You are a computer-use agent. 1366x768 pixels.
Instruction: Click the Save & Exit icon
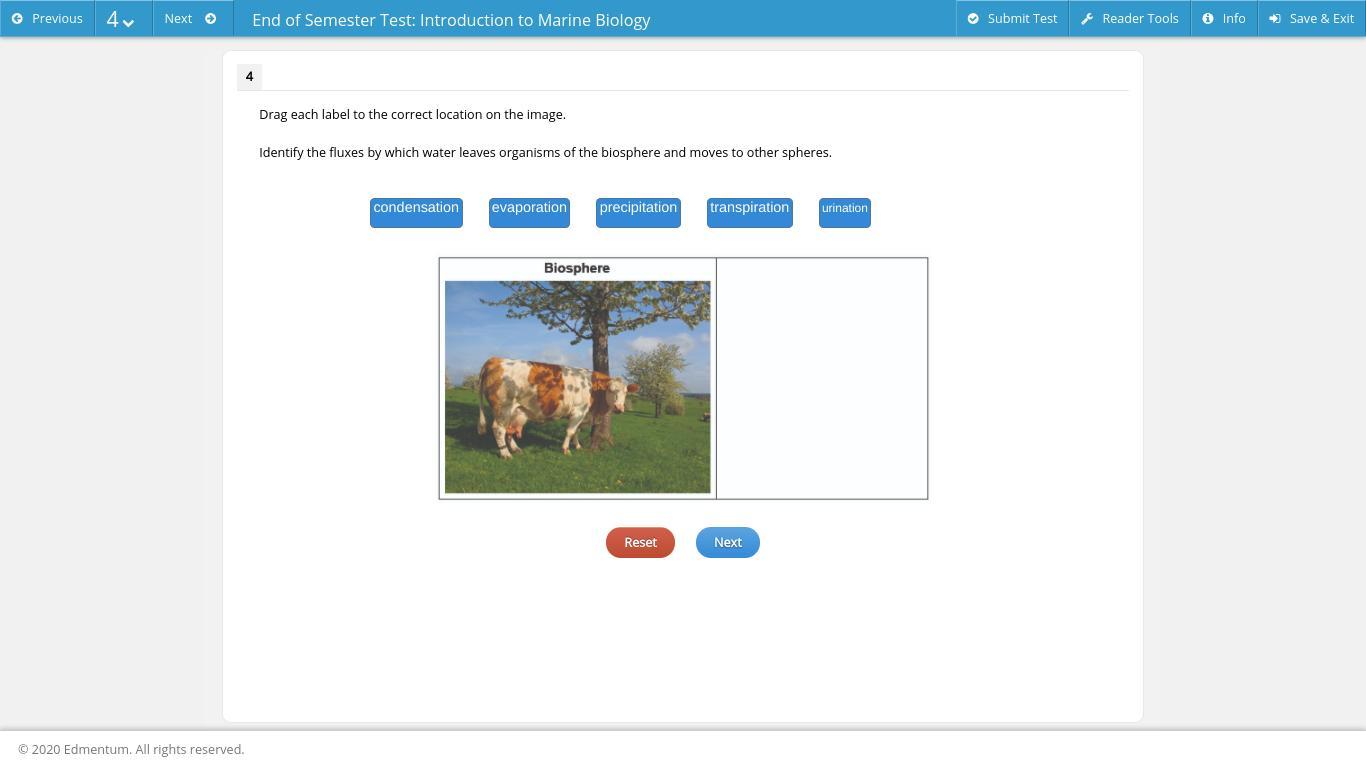pos(1275,19)
